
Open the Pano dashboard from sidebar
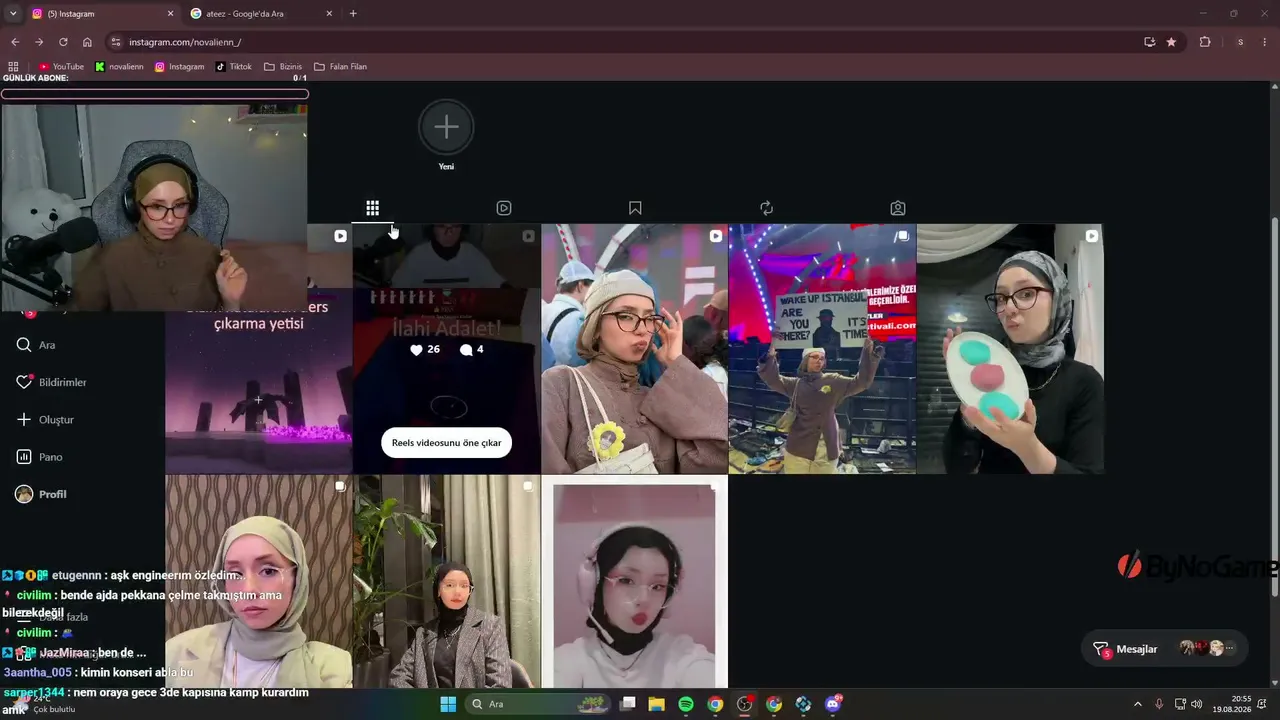point(39,457)
